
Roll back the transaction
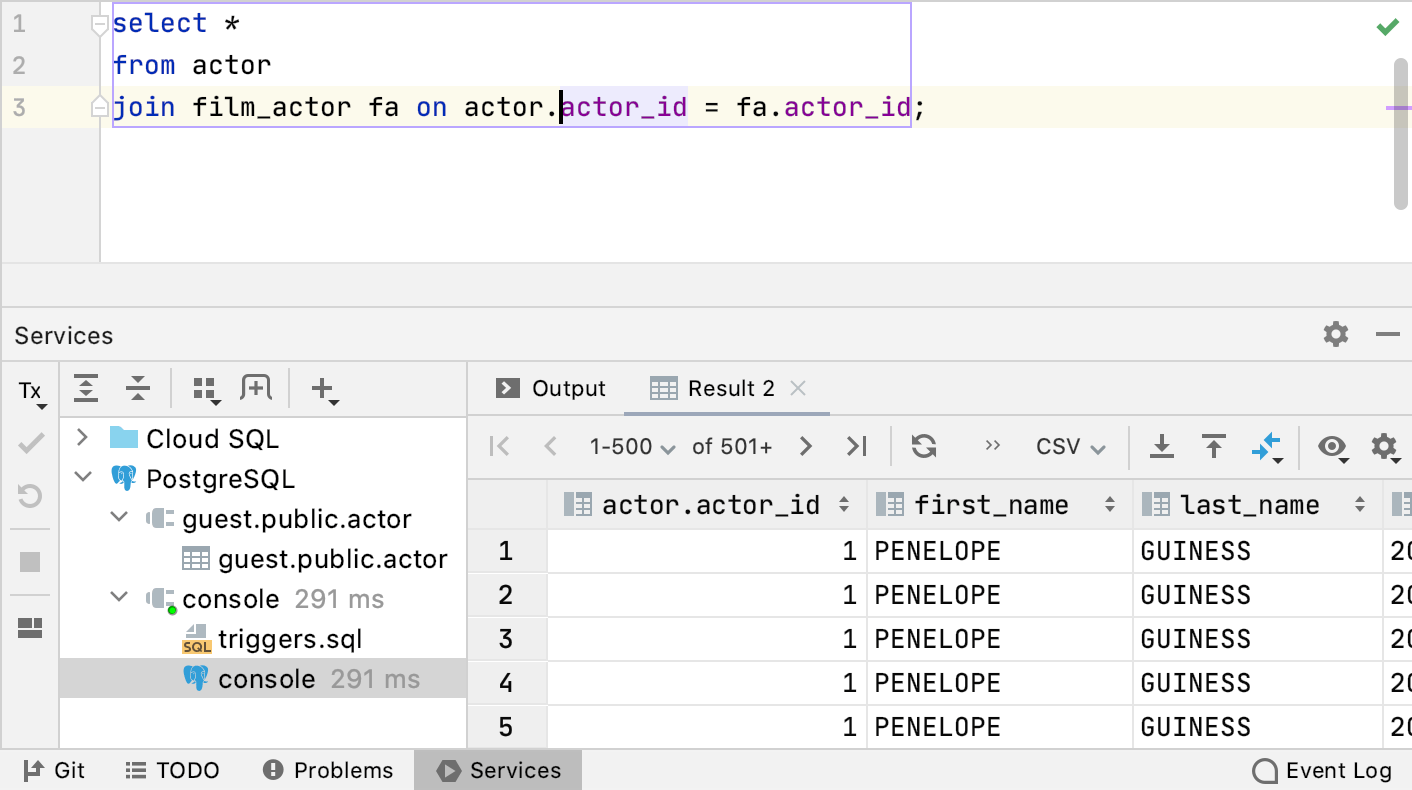coord(30,496)
